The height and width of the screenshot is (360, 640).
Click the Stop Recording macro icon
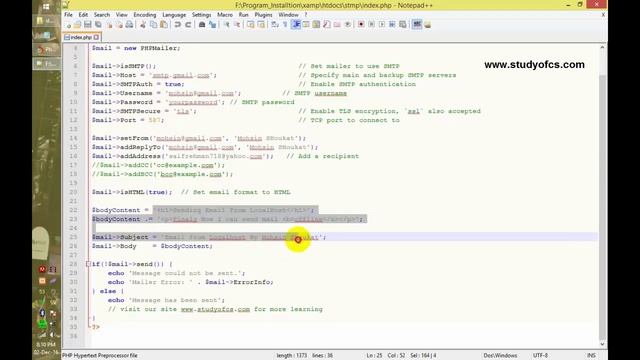click(x=371, y=25)
